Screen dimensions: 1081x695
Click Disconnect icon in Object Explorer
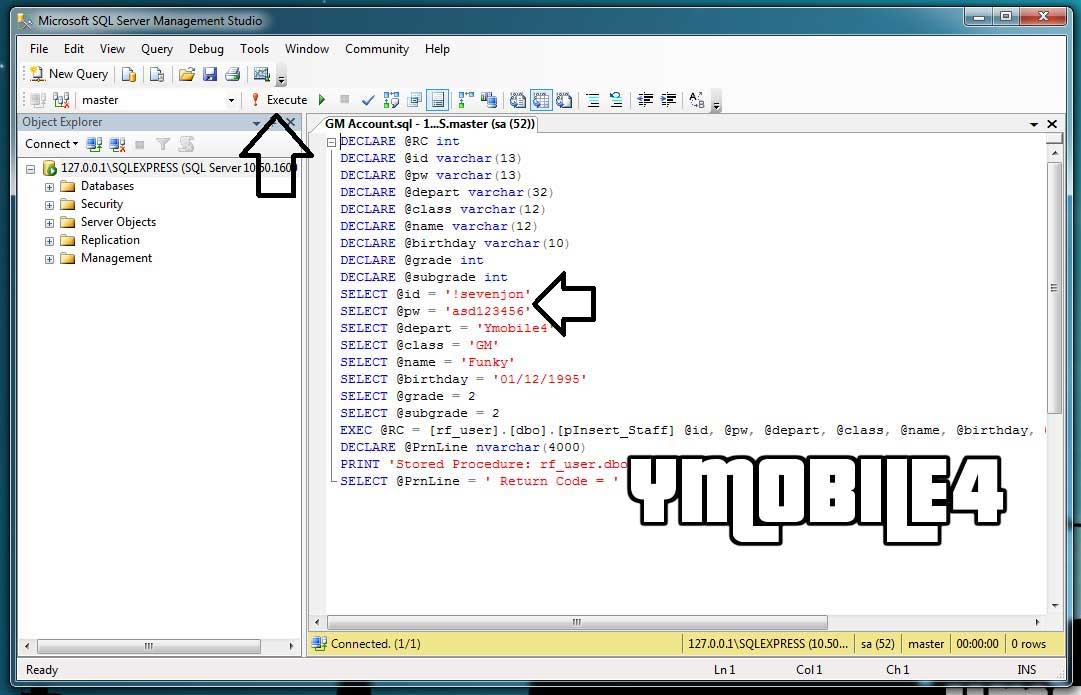(117, 144)
